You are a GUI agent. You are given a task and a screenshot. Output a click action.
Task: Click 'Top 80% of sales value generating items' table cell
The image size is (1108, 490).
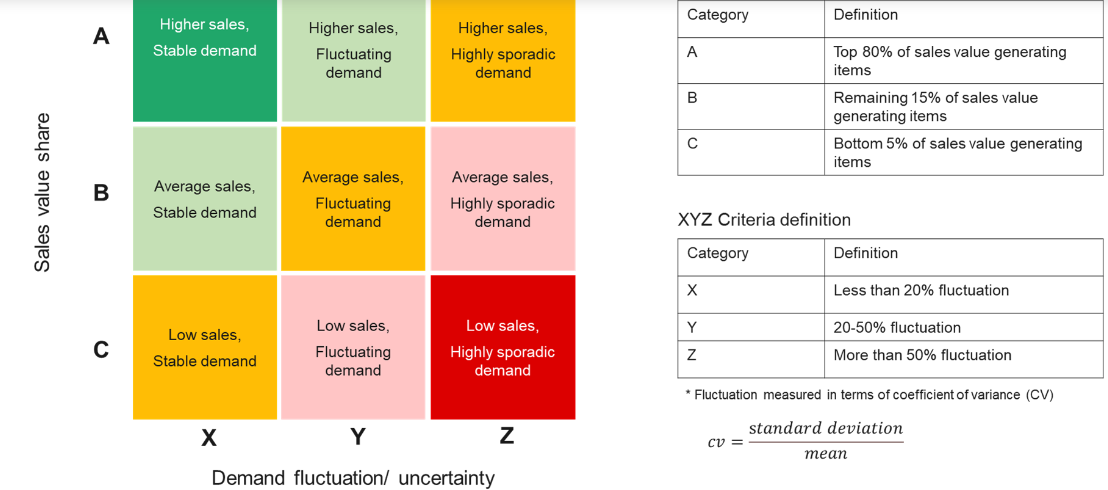(963, 62)
